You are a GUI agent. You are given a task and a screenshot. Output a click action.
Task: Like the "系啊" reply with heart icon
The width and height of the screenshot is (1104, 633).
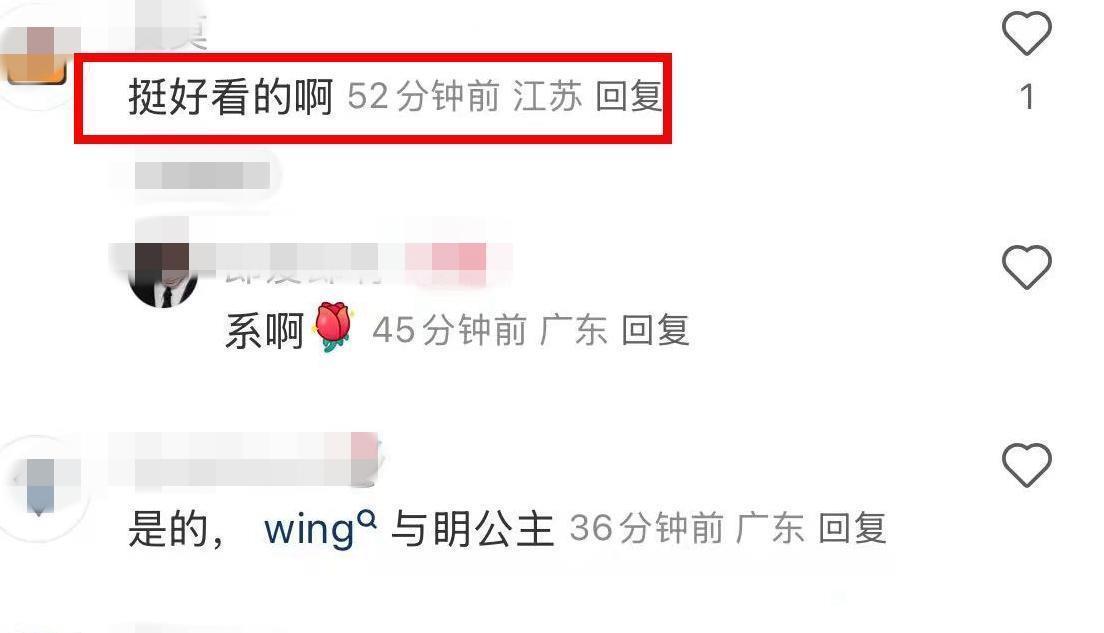click(x=1027, y=267)
